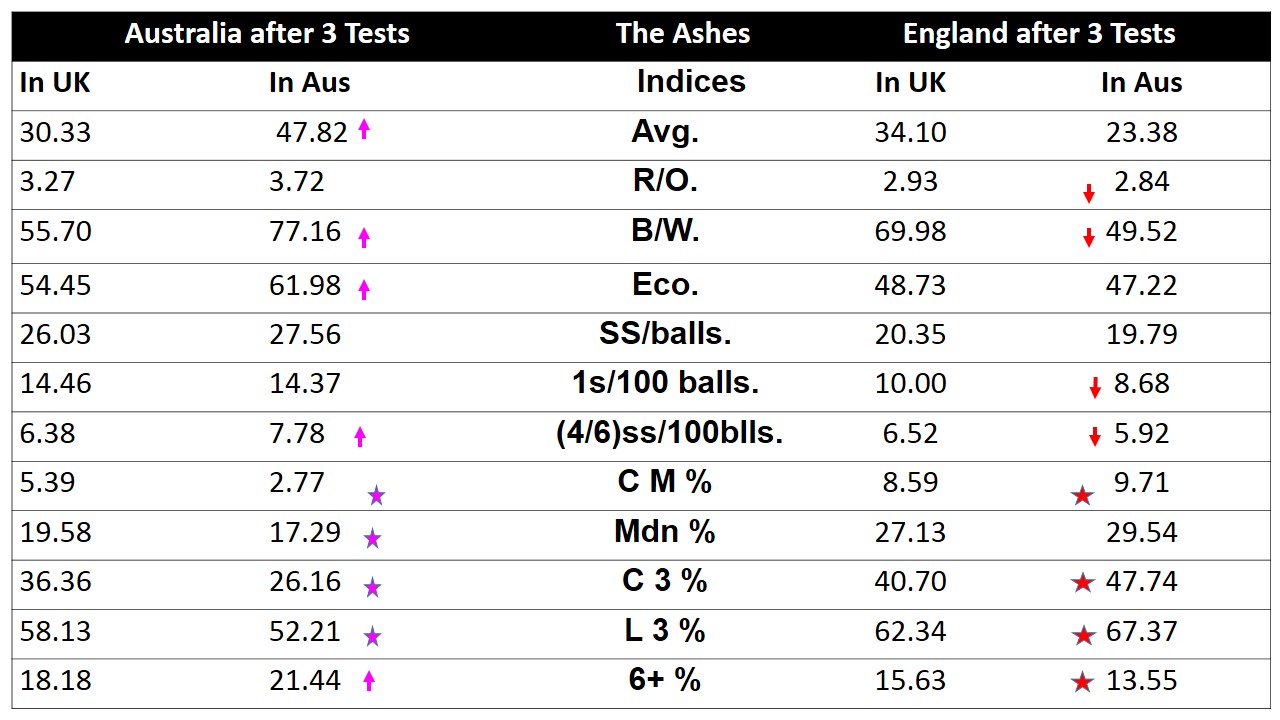This screenshot has height=720, width=1280.
Task: Click the '1s/100 balls.' index label
Action: [x=665, y=382]
